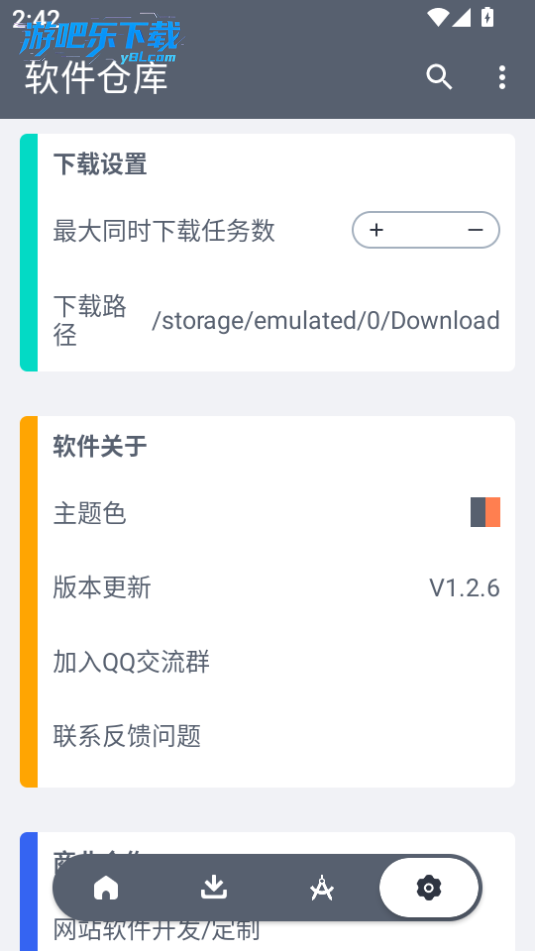Open the downloads tab icon
Image resolution: width=535 pixels, height=951 pixels.
pyautogui.click(x=214, y=887)
